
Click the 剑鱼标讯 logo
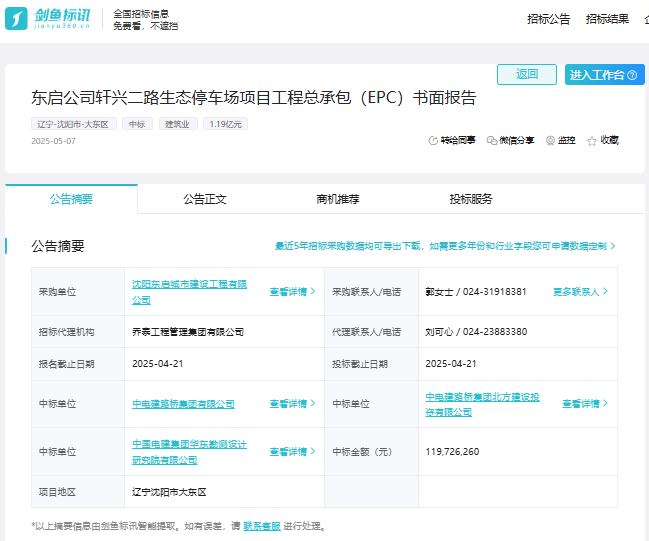(48, 19)
